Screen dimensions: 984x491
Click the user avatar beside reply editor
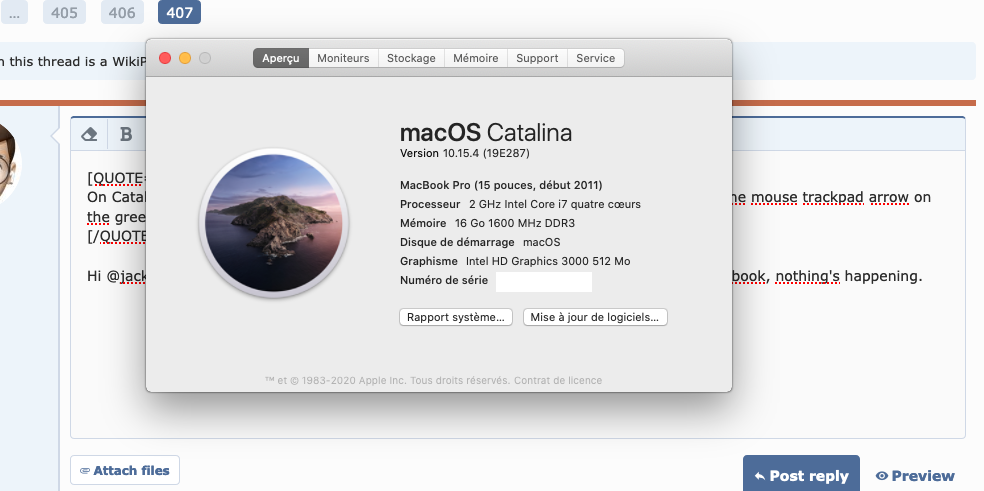[x=9, y=165]
